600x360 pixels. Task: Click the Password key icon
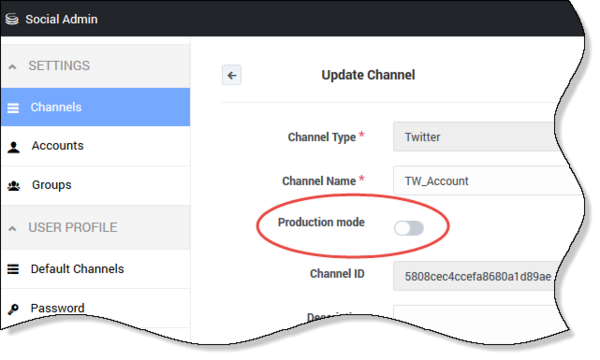(13, 309)
